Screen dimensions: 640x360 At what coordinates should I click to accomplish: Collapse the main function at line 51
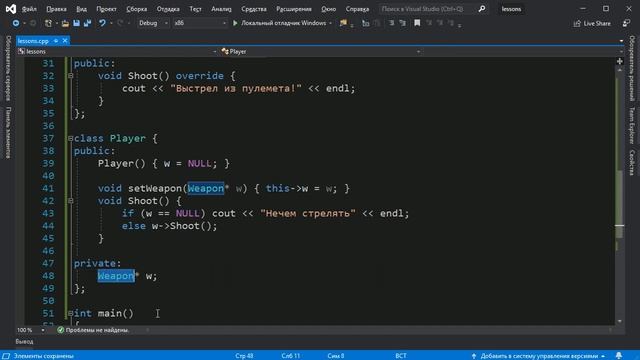pyautogui.click(x=71, y=313)
